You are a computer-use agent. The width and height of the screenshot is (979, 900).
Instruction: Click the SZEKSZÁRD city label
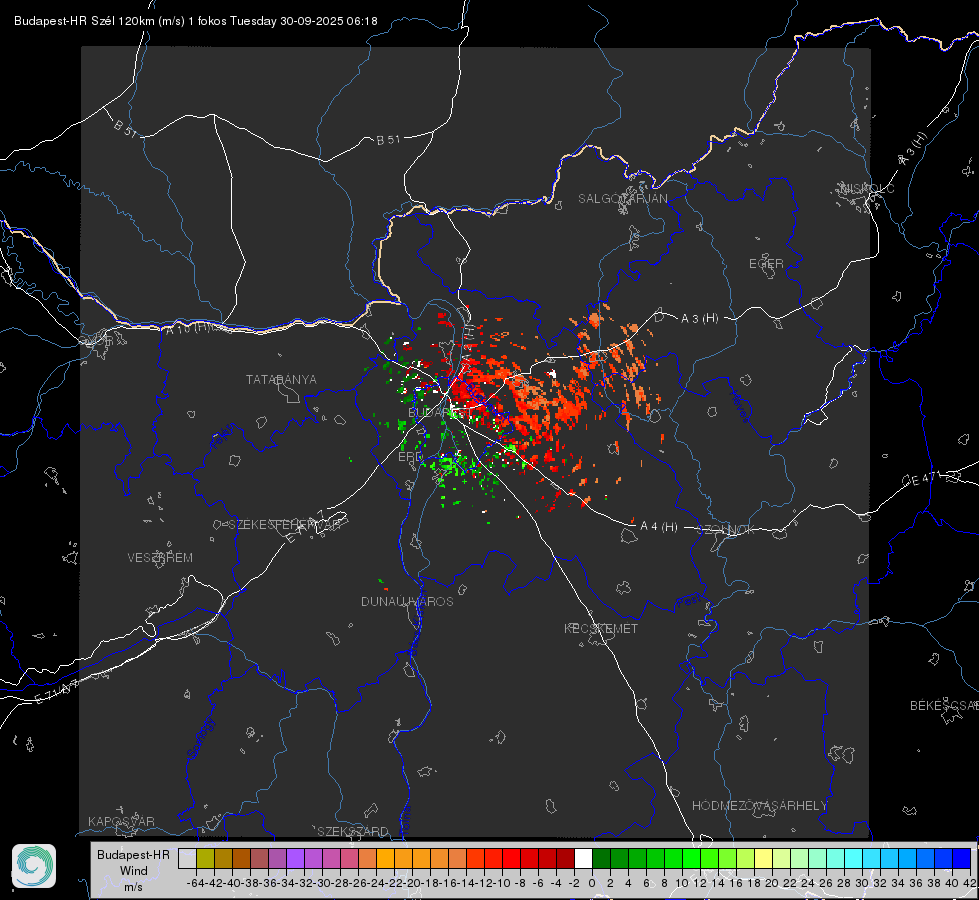(353, 831)
